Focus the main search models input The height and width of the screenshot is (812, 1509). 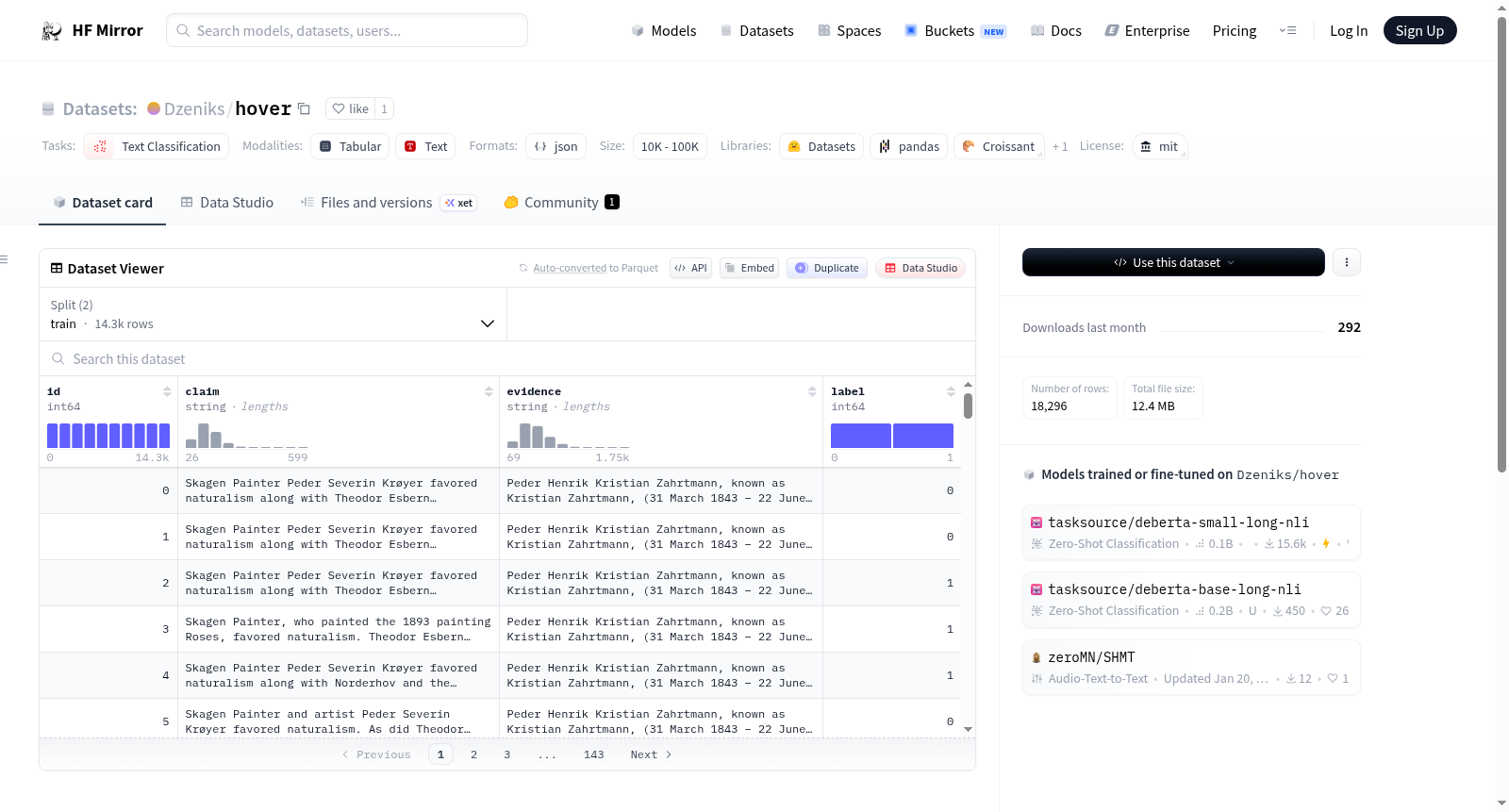pos(347,30)
